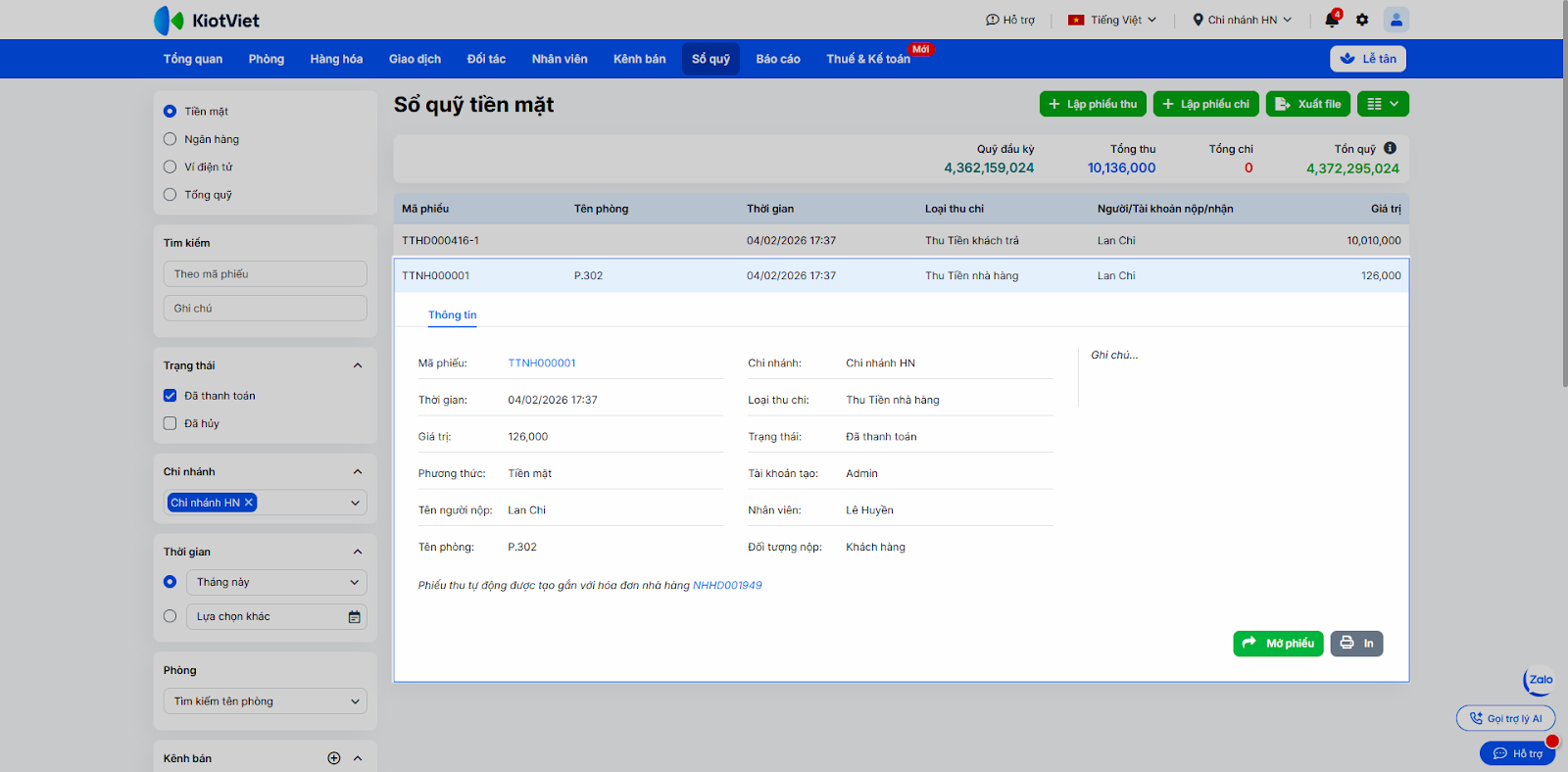Open the Sổ quỹ menu
The image size is (1568, 772).
coord(711,59)
